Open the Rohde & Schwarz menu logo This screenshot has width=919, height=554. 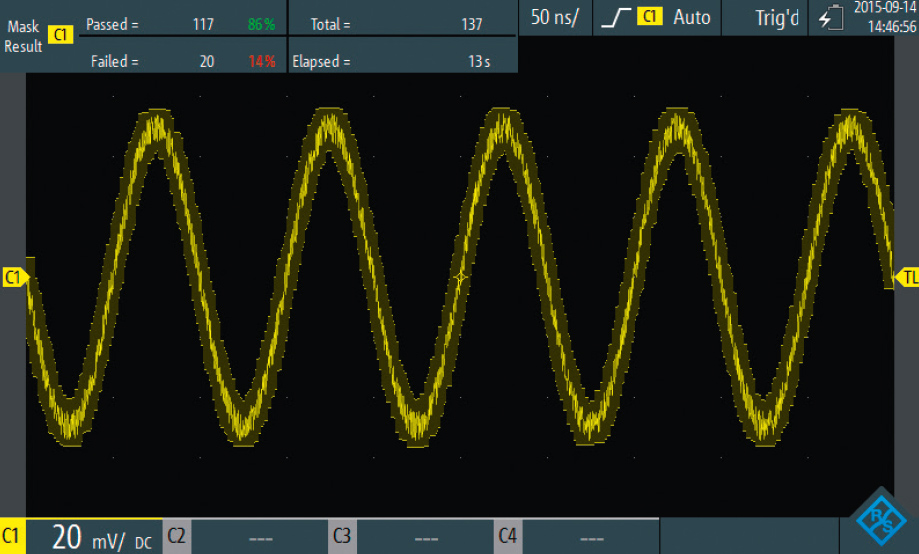(x=881, y=519)
